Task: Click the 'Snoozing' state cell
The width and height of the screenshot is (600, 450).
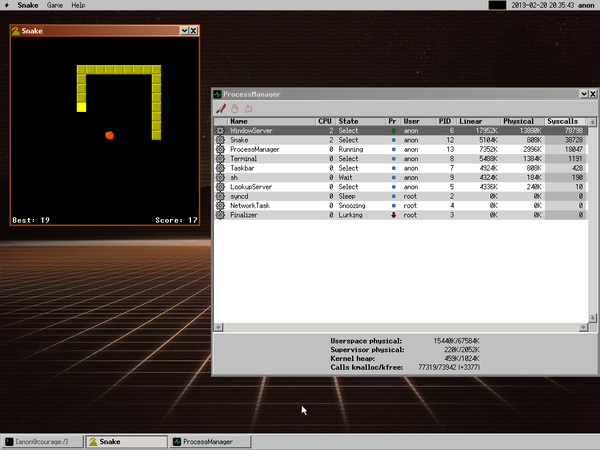Action: click(352, 205)
